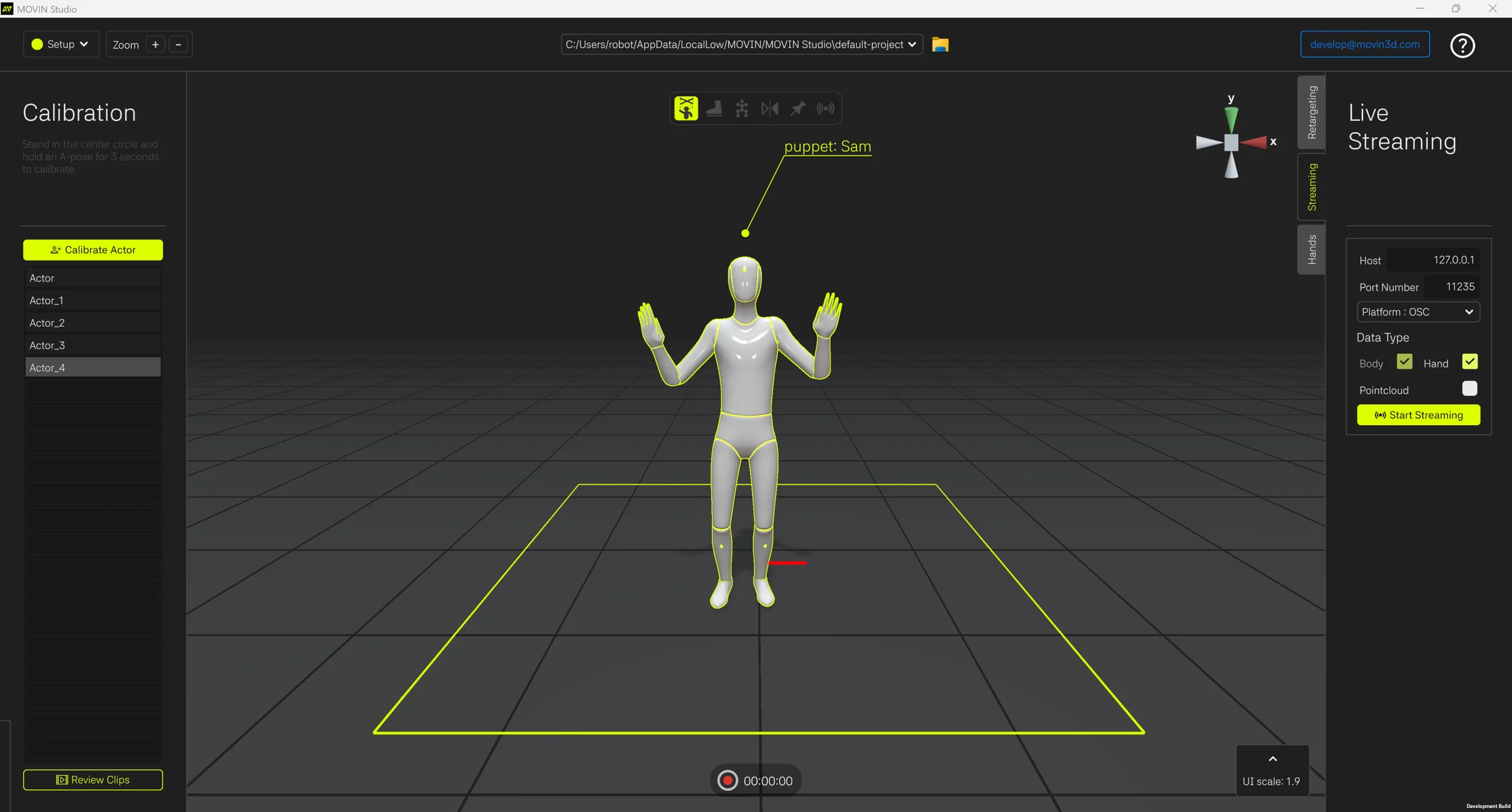The width and height of the screenshot is (1512, 812).
Task: Switch to the Hands tab
Action: click(1311, 249)
